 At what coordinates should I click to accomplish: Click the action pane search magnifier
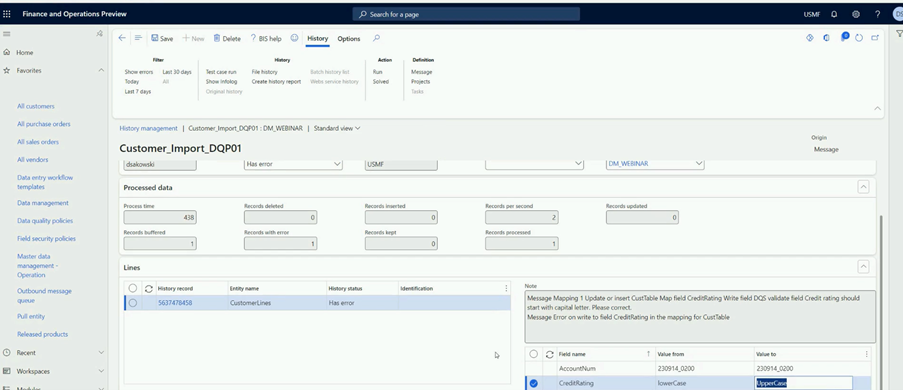[x=376, y=38]
